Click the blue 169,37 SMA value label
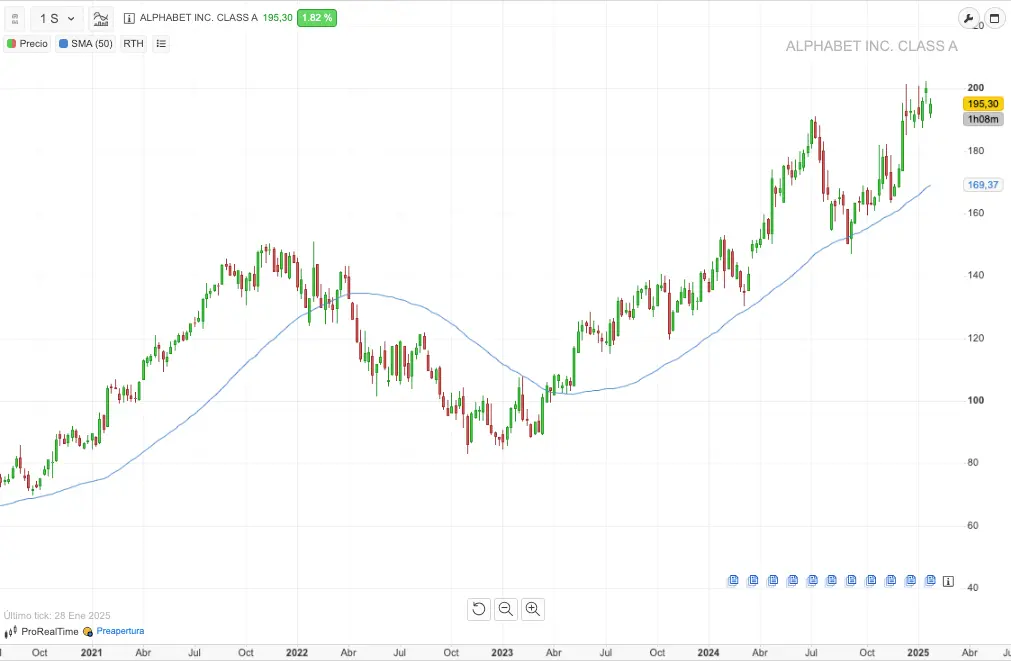This screenshot has width=1011, height=661. [983, 185]
